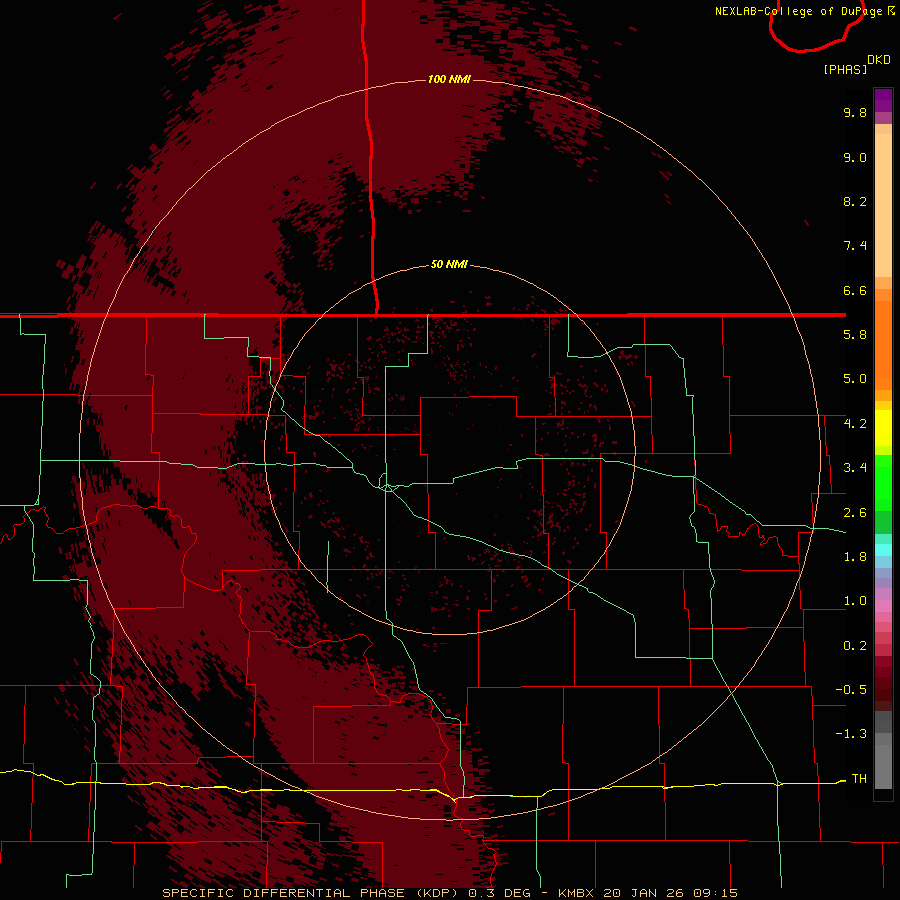This screenshot has width=900, height=900.
Task: Click the 8.2 legend value
Action: point(855,201)
